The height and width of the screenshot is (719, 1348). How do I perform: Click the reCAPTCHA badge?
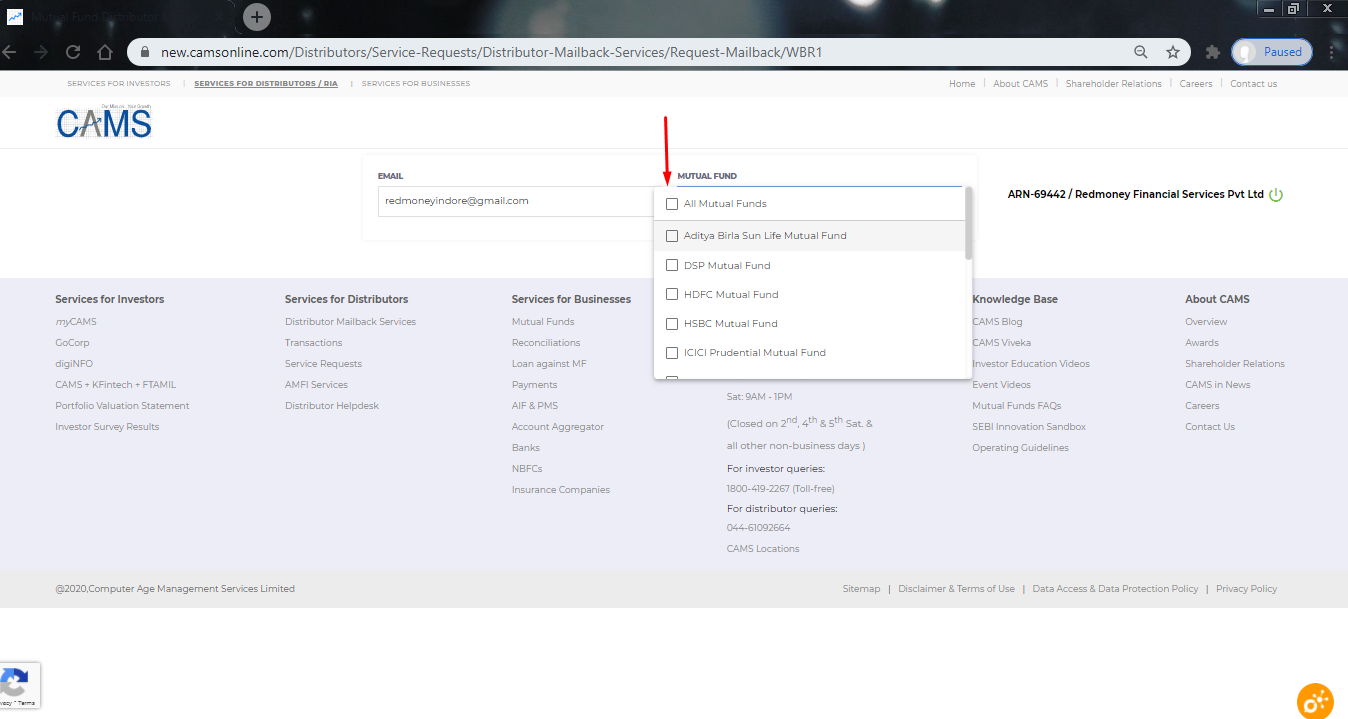click(20, 686)
